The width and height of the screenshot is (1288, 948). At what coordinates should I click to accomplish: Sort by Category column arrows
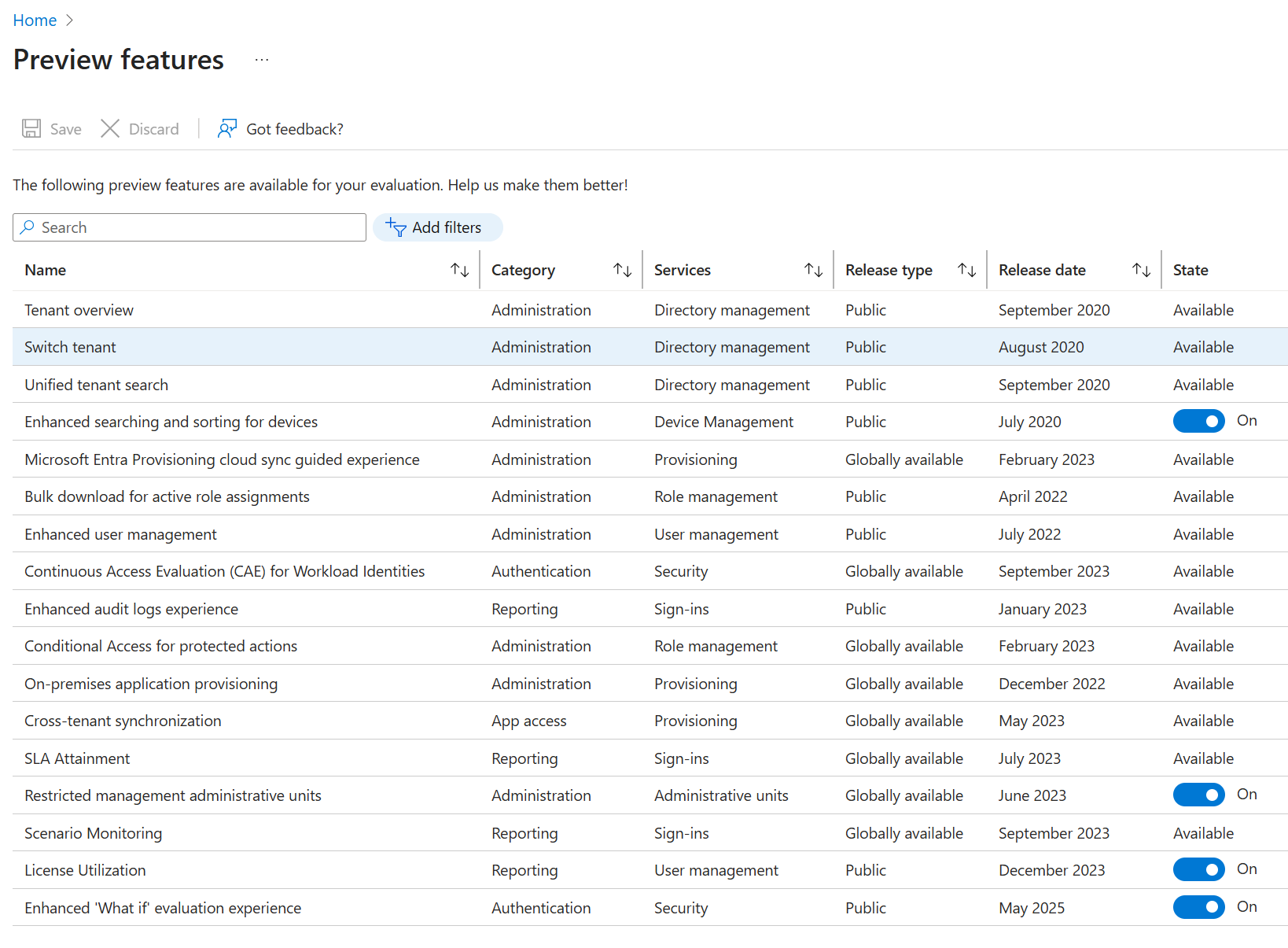coord(623,271)
